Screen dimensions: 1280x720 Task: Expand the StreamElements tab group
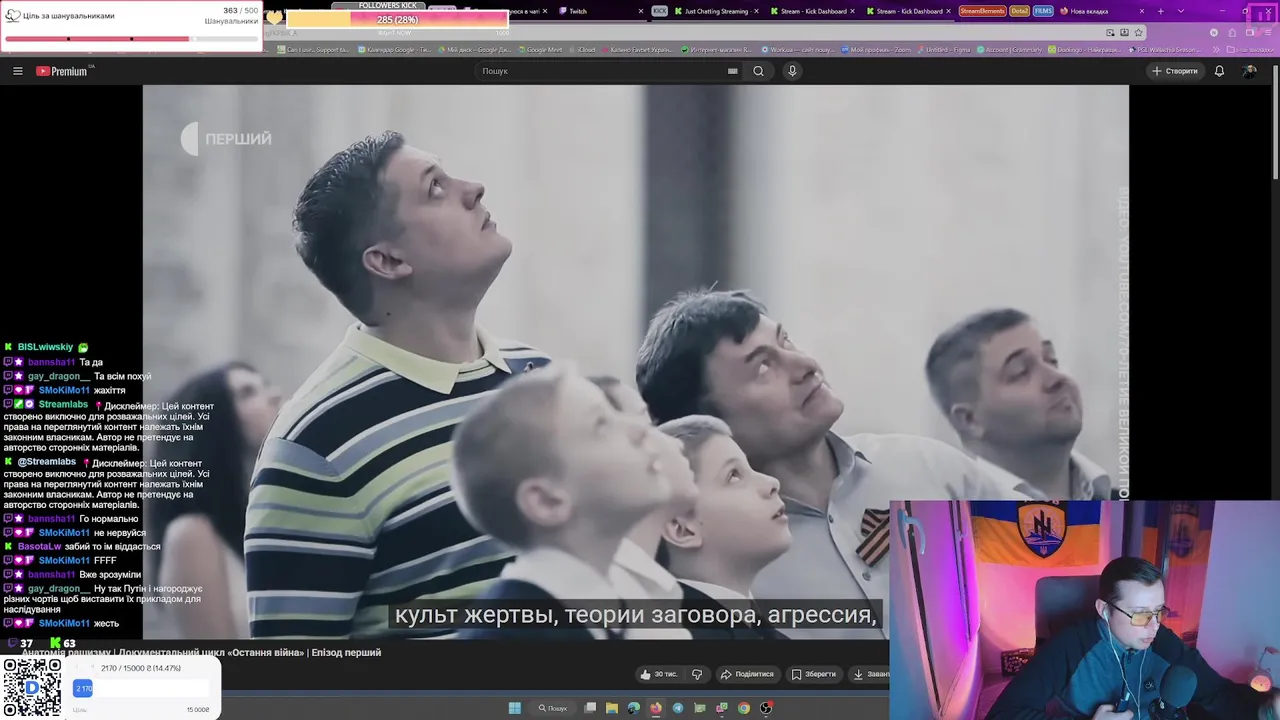coord(982,11)
